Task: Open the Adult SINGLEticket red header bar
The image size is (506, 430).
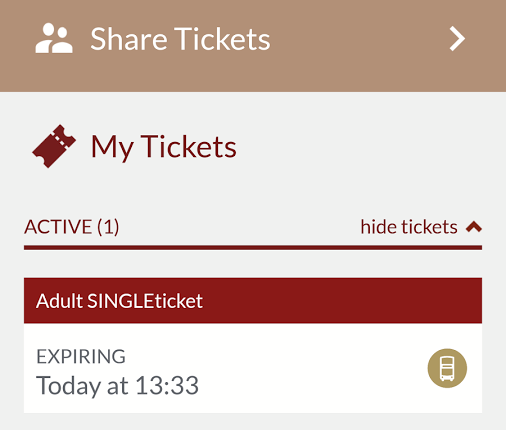Action: point(253,301)
